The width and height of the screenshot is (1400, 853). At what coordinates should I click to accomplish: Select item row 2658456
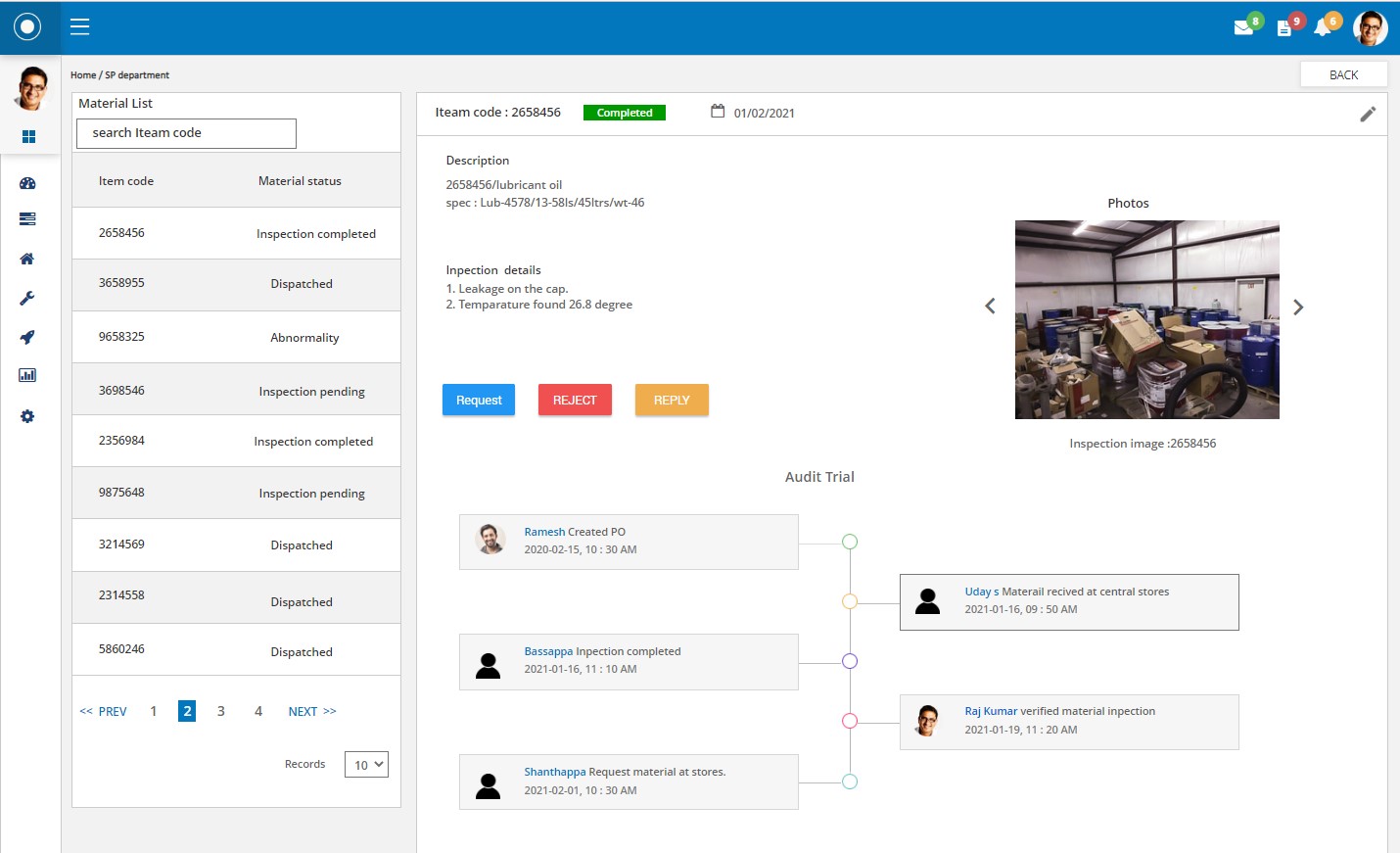(x=236, y=233)
